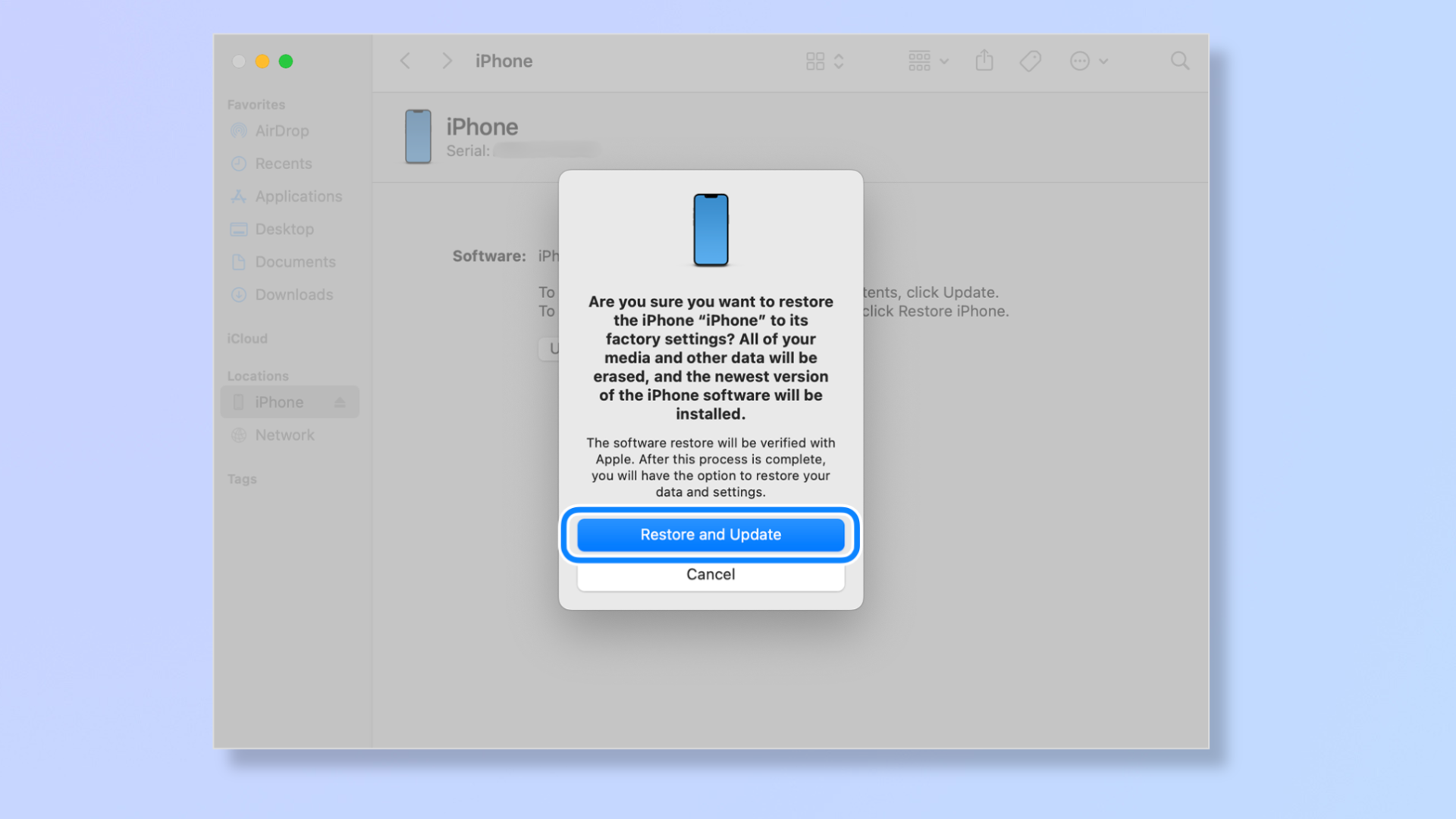The image size is (1456, 819).
Task: Click Cancel to dismiss dialog
Action: coord(711,574)
